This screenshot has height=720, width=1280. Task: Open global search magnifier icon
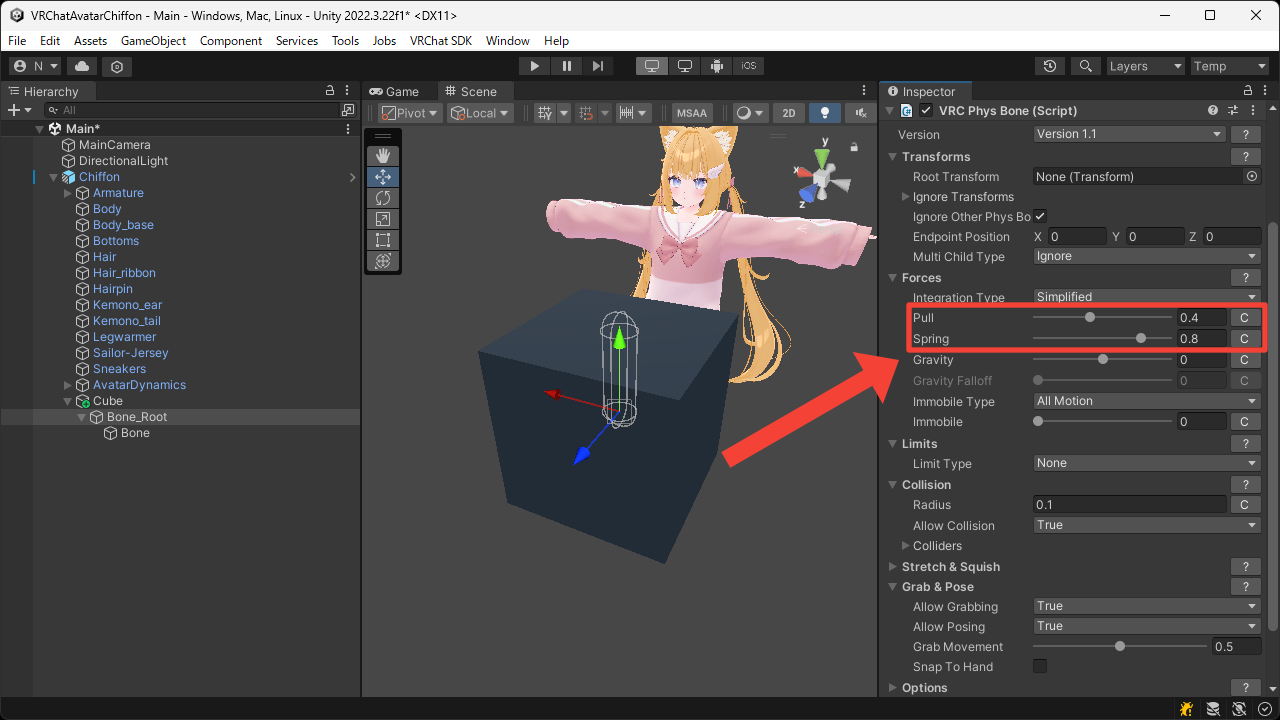tap(1085, 66)
